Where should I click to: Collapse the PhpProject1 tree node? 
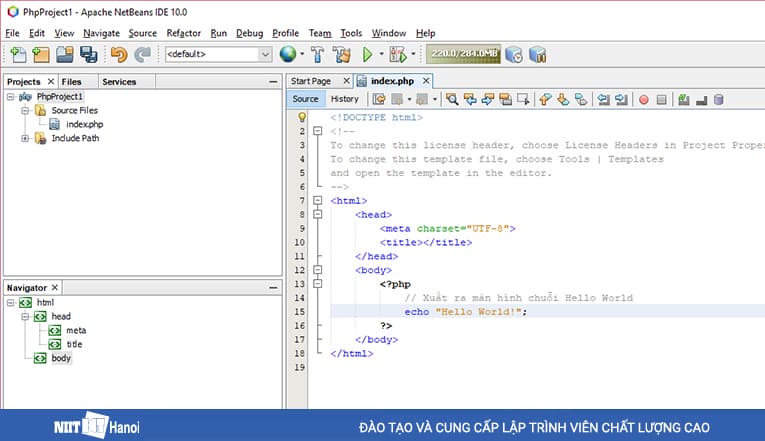(11, 97)
